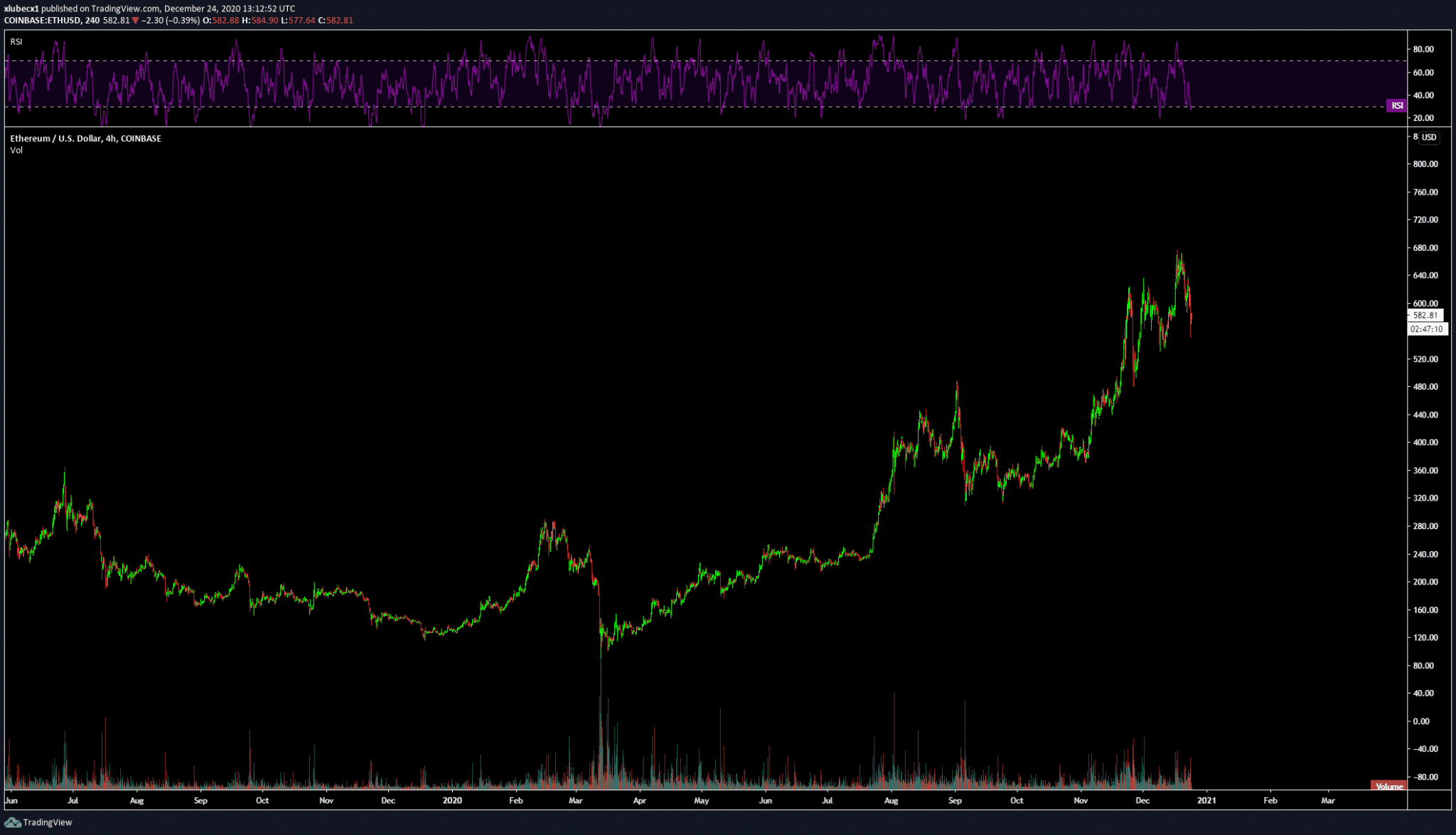Click the Mar label at far right timeline

pyautogui.click(x=1327, y=800)
